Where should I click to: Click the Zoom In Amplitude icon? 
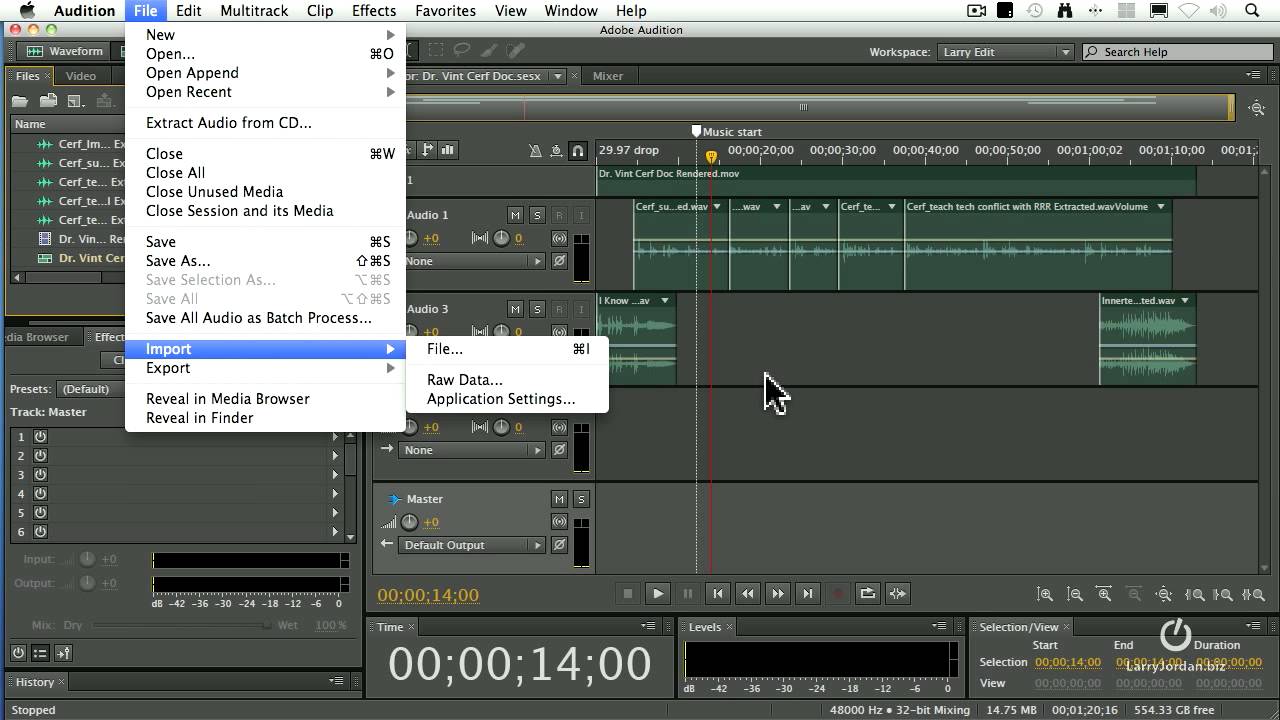(x=1045, y=594)
